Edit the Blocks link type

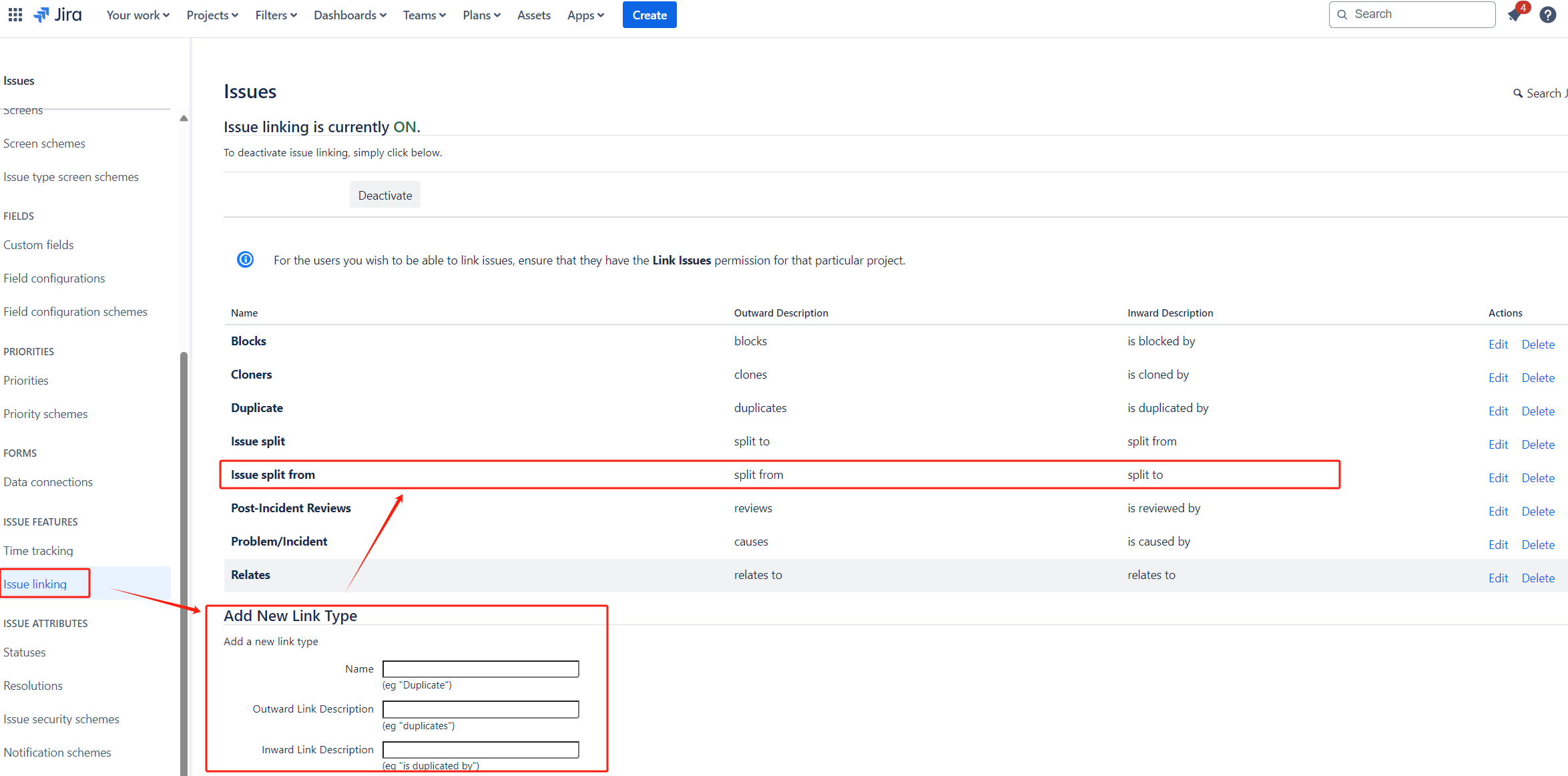[x=1499, y=344]
